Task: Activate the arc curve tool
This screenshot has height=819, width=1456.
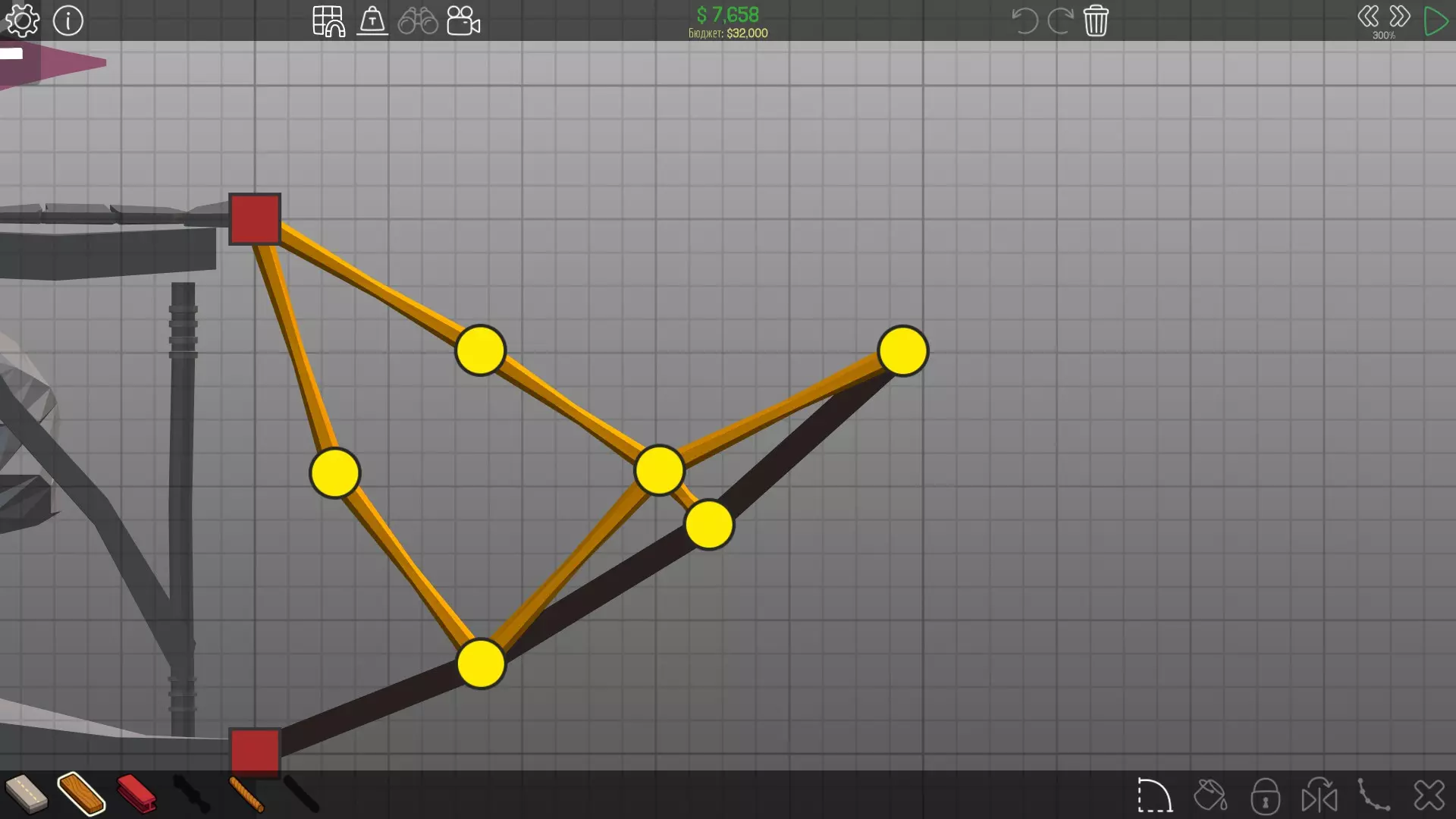Action: coord(1154,795)
